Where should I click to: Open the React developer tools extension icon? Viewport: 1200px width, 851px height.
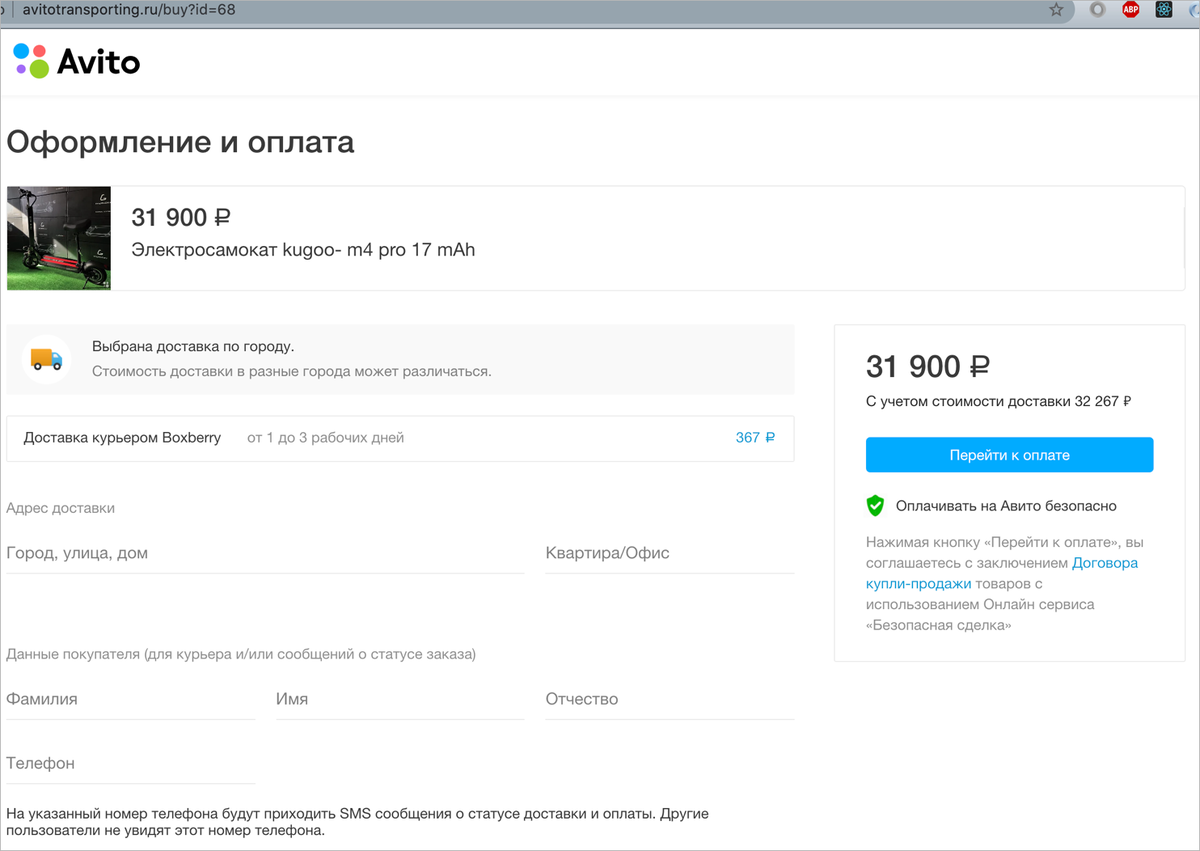point(1163,10)
